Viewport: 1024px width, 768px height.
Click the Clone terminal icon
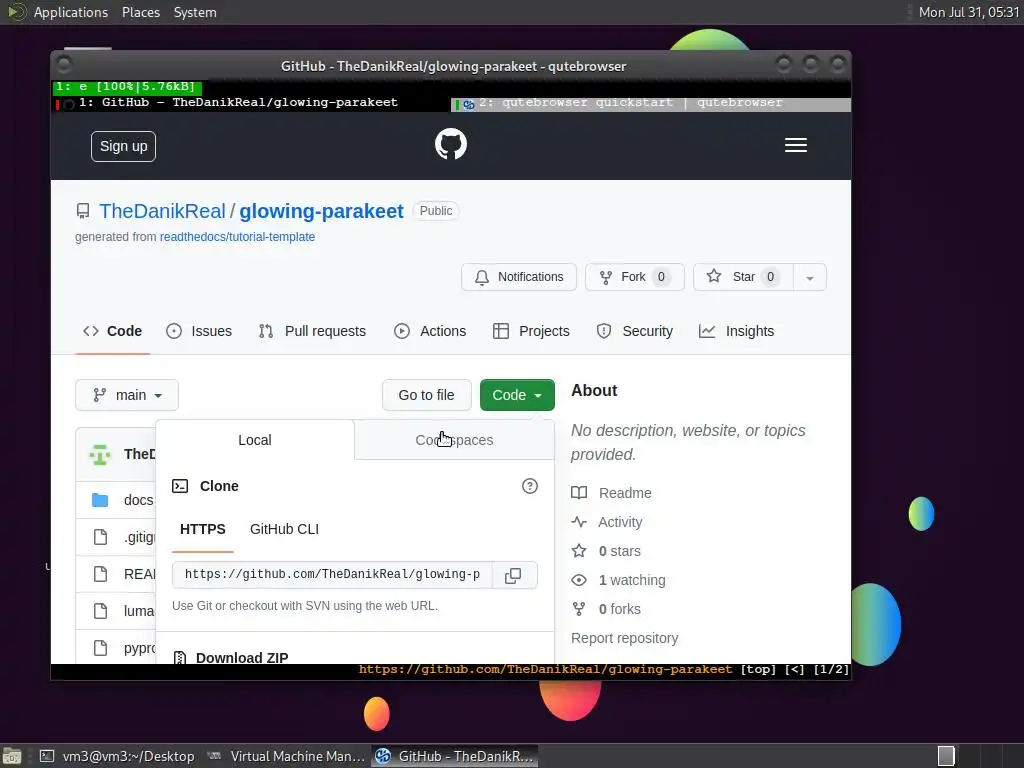180,486
